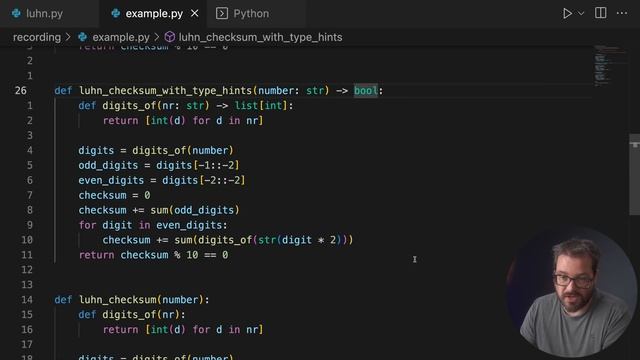Click the recording breadcrumb folder
This screenshot has height=360, width=640.
click(37, 37)
